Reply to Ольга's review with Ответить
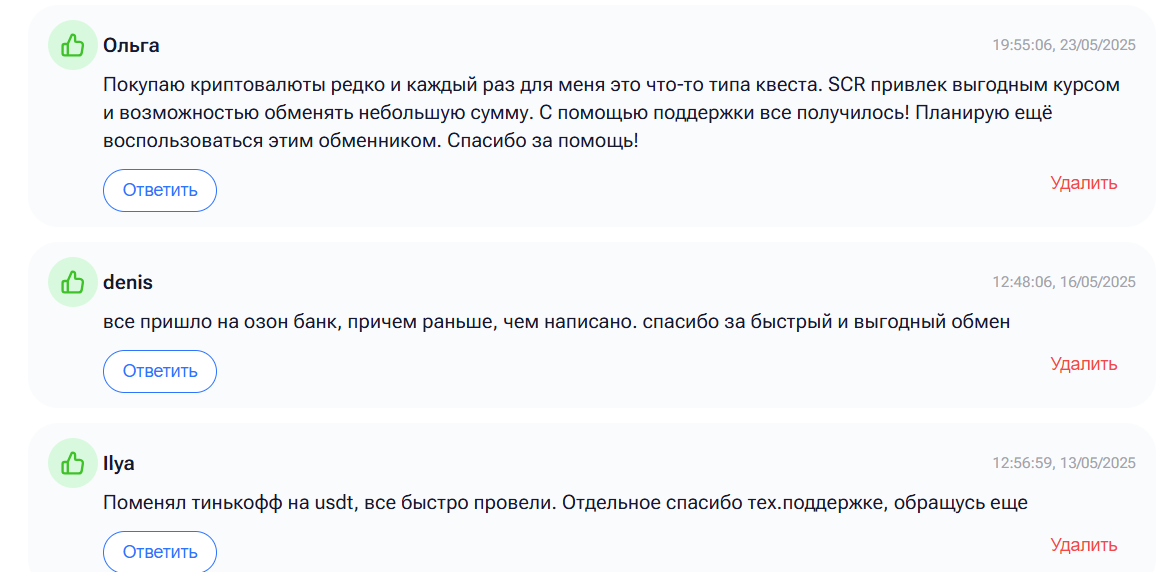The height and width of the screenshot is (572, 1163). (x=159, y=190)
